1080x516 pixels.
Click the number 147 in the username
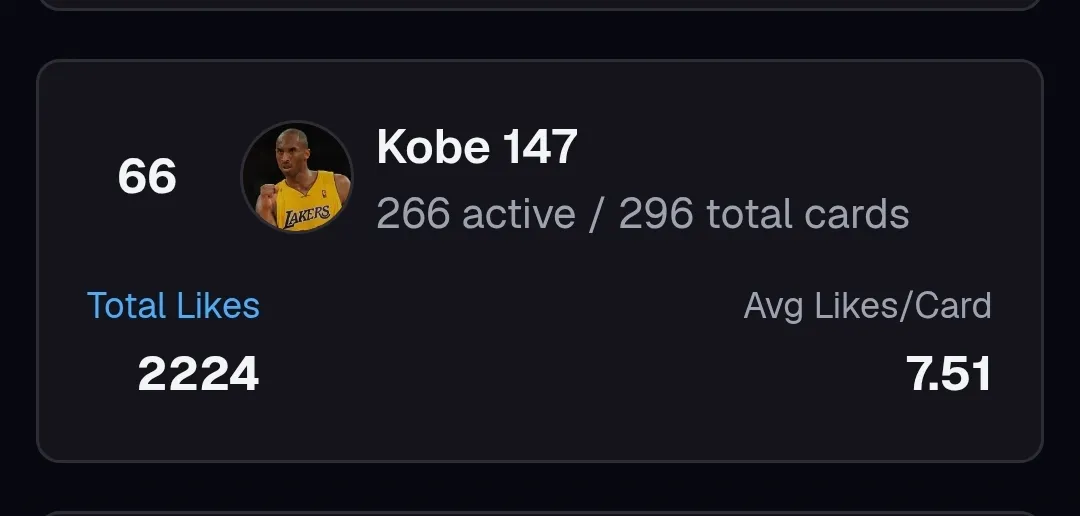coord(540,147)
